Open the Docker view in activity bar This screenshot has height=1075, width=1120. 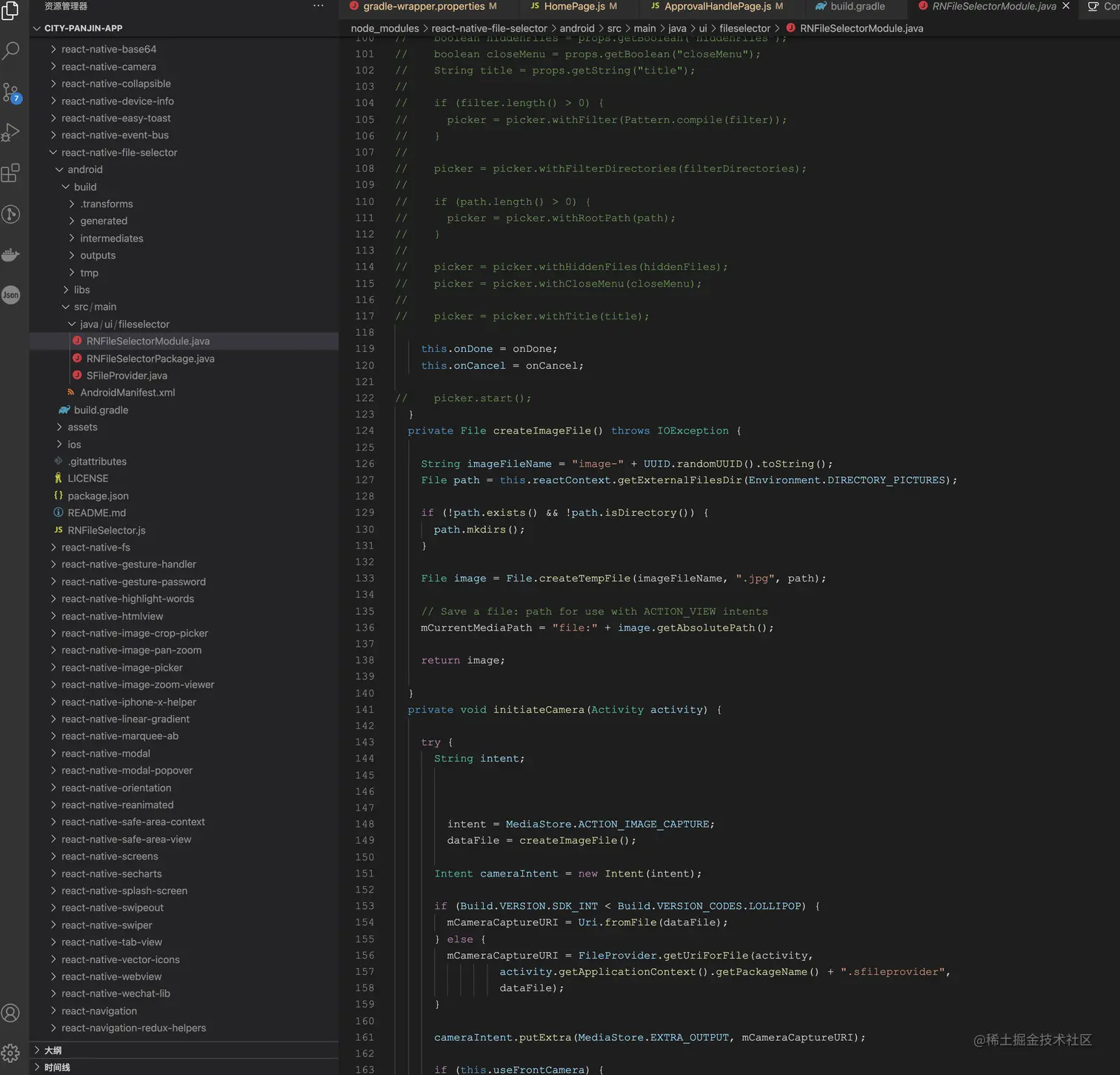(x=10, y=255)
